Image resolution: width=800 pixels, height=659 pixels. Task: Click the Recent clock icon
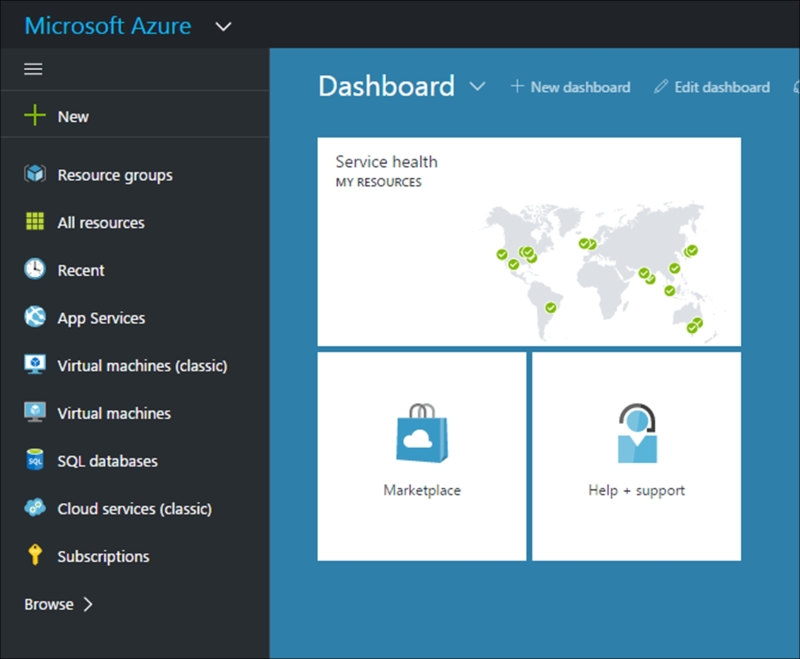(35, 269)
